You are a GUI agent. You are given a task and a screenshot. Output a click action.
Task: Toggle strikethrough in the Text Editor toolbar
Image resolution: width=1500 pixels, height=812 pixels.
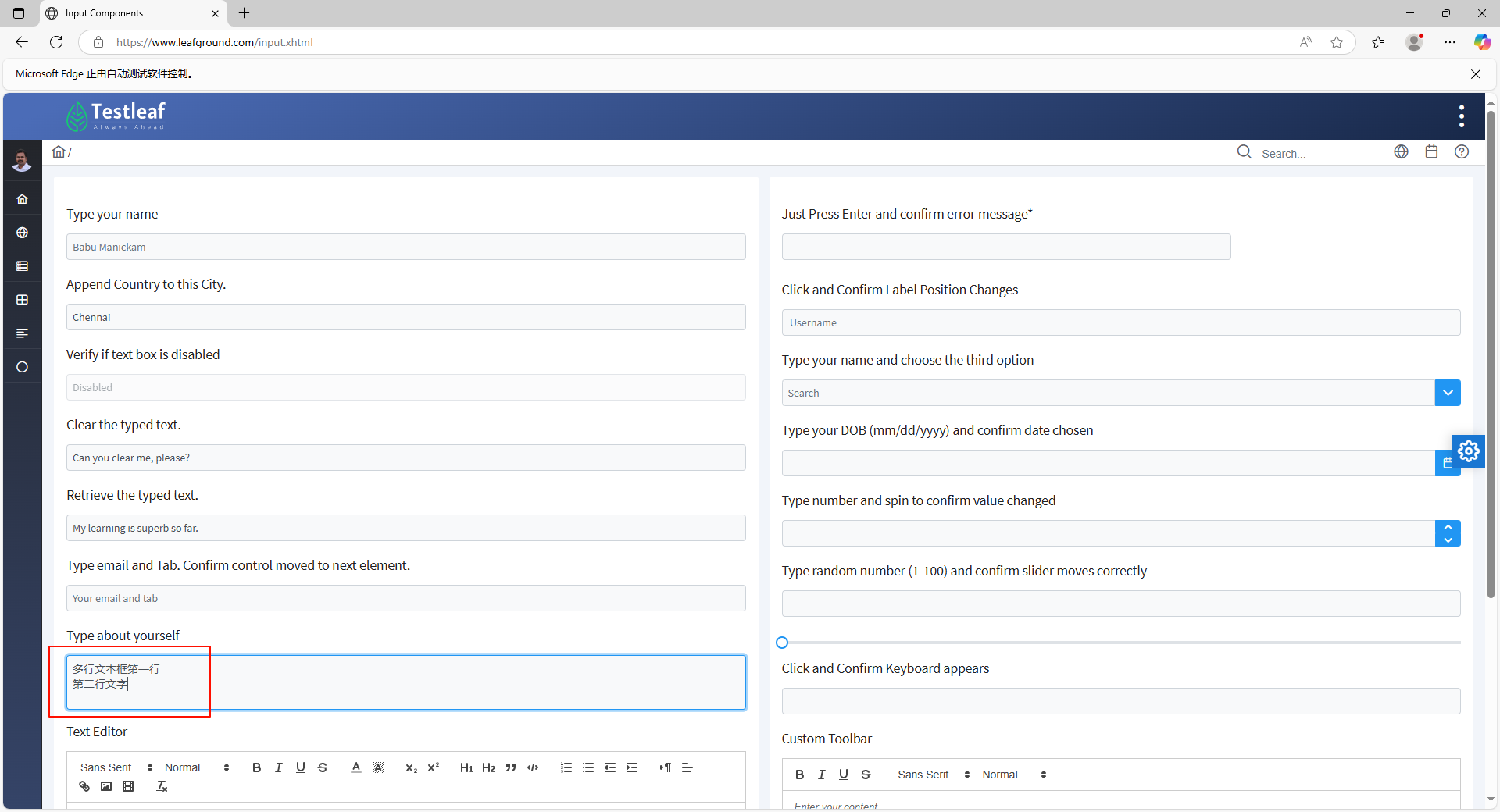click(x=323, y=767)
